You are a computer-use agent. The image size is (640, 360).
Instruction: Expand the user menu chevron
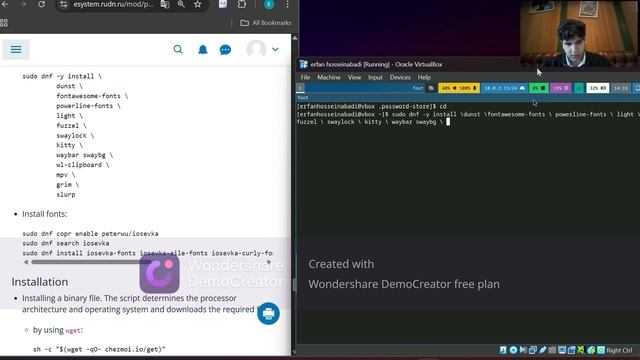point(275,49)
